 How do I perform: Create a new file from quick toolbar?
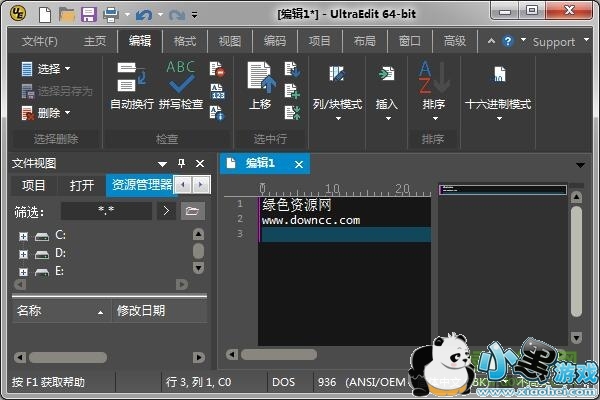coord(45,15)
